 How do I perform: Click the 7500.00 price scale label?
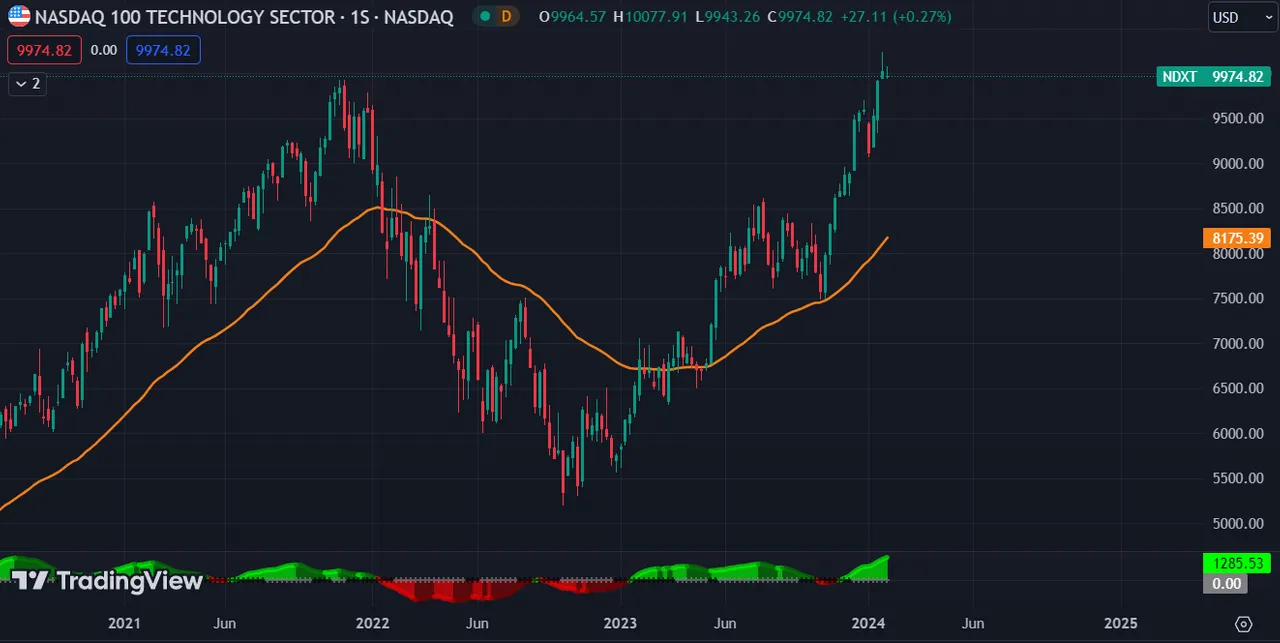[1237, 298]
